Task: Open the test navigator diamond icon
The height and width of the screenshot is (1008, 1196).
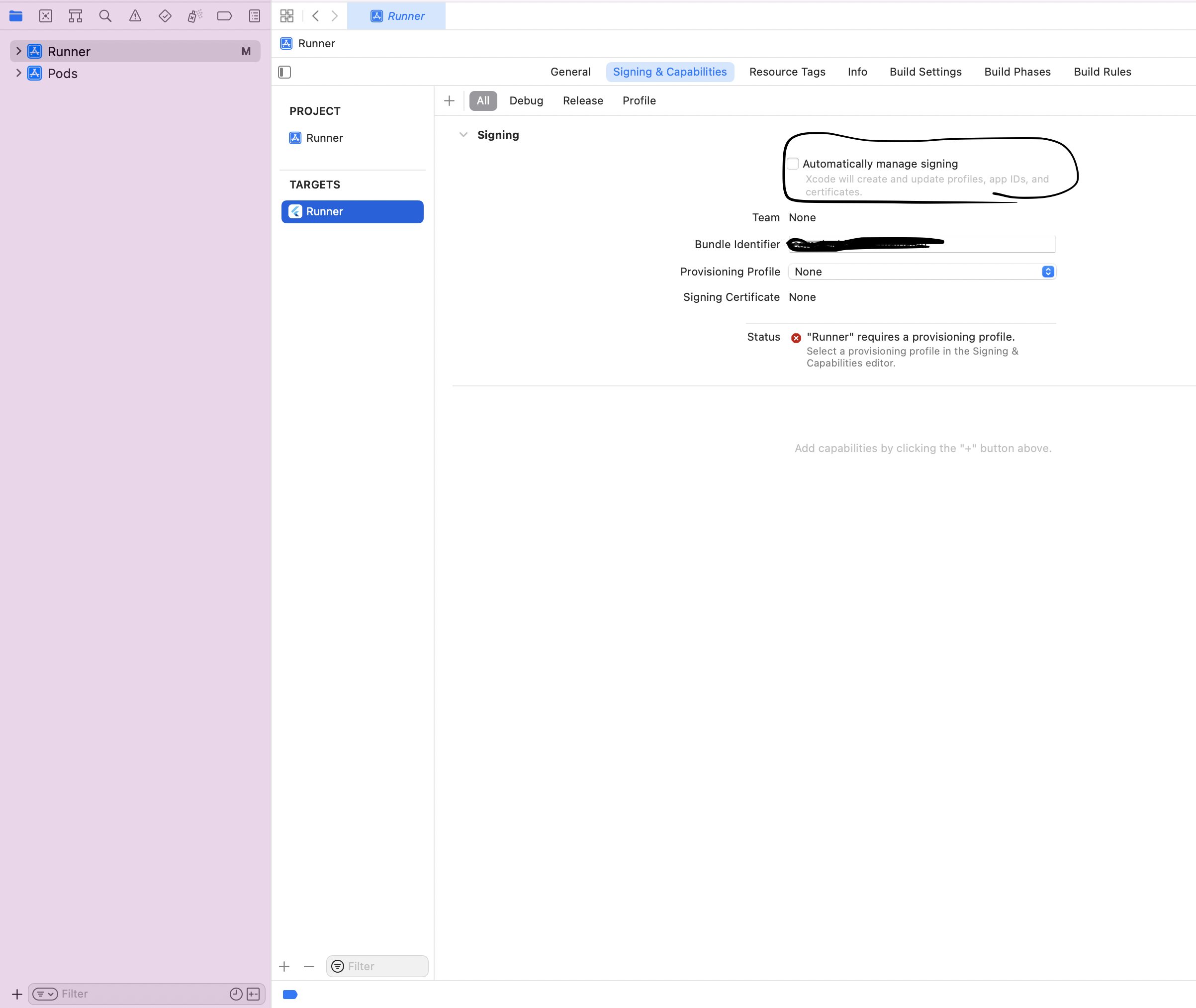Action: pos(165,16)
